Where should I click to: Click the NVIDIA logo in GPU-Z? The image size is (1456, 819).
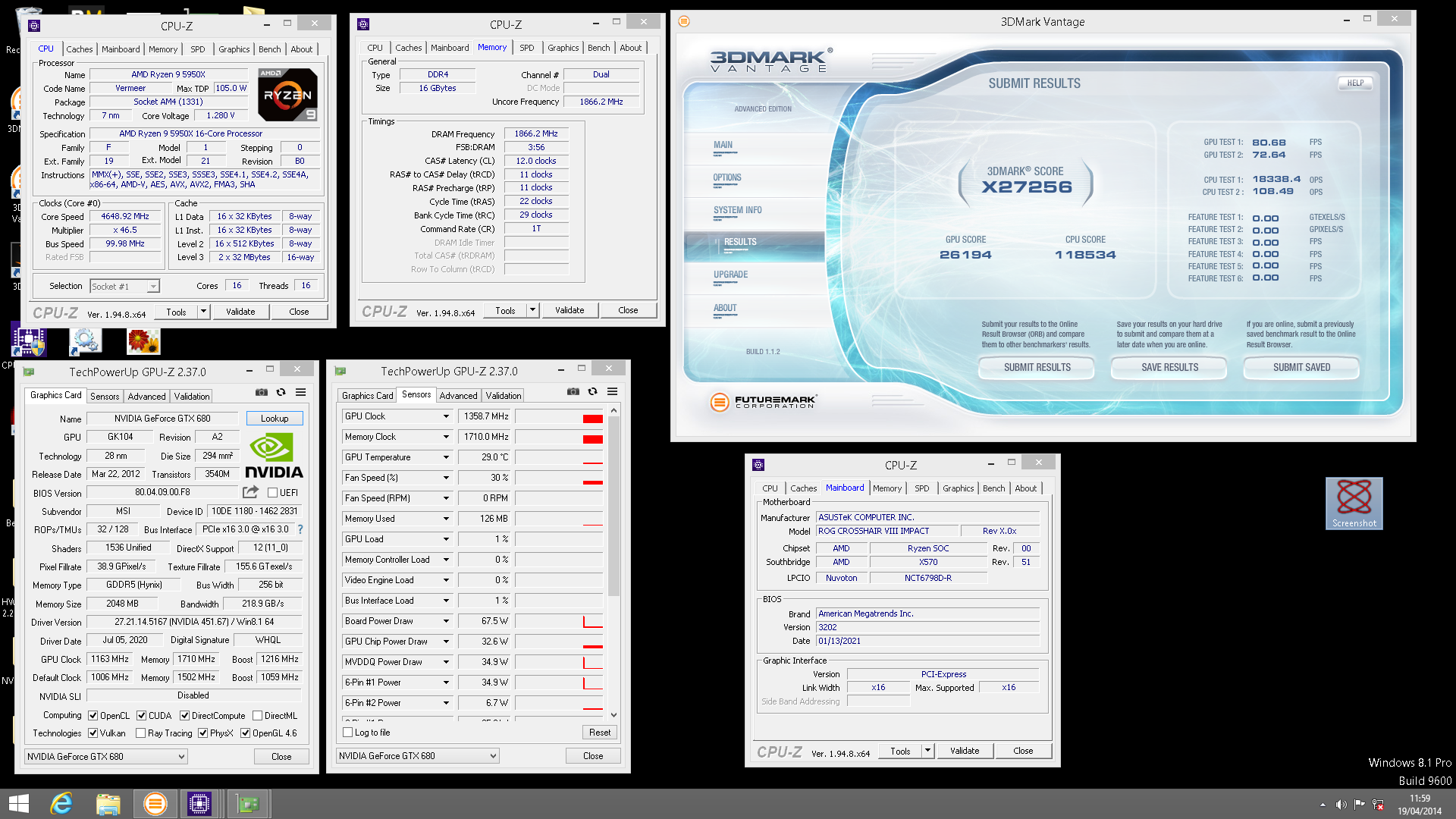click(x=273, y=456)
